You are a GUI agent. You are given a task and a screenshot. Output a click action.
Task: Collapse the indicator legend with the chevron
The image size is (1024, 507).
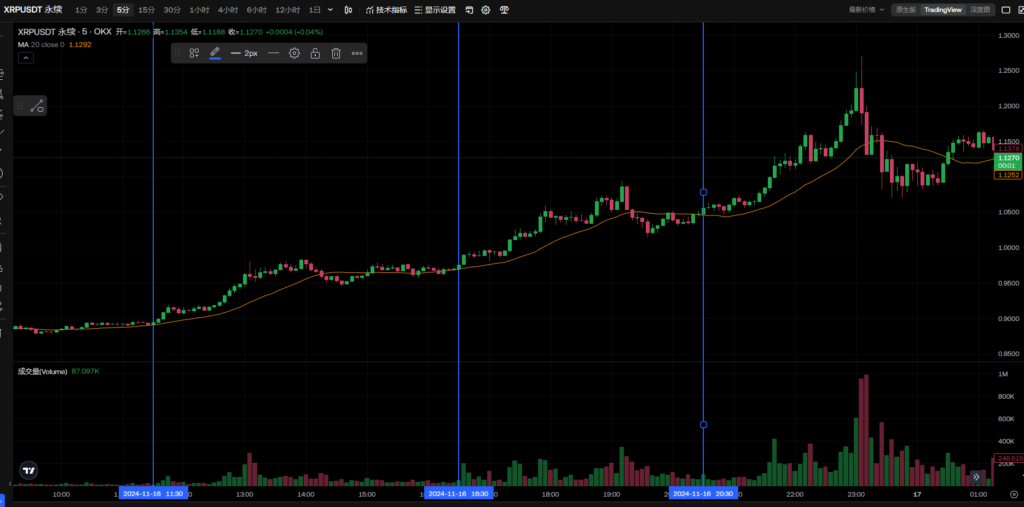(x=26, y=58)
